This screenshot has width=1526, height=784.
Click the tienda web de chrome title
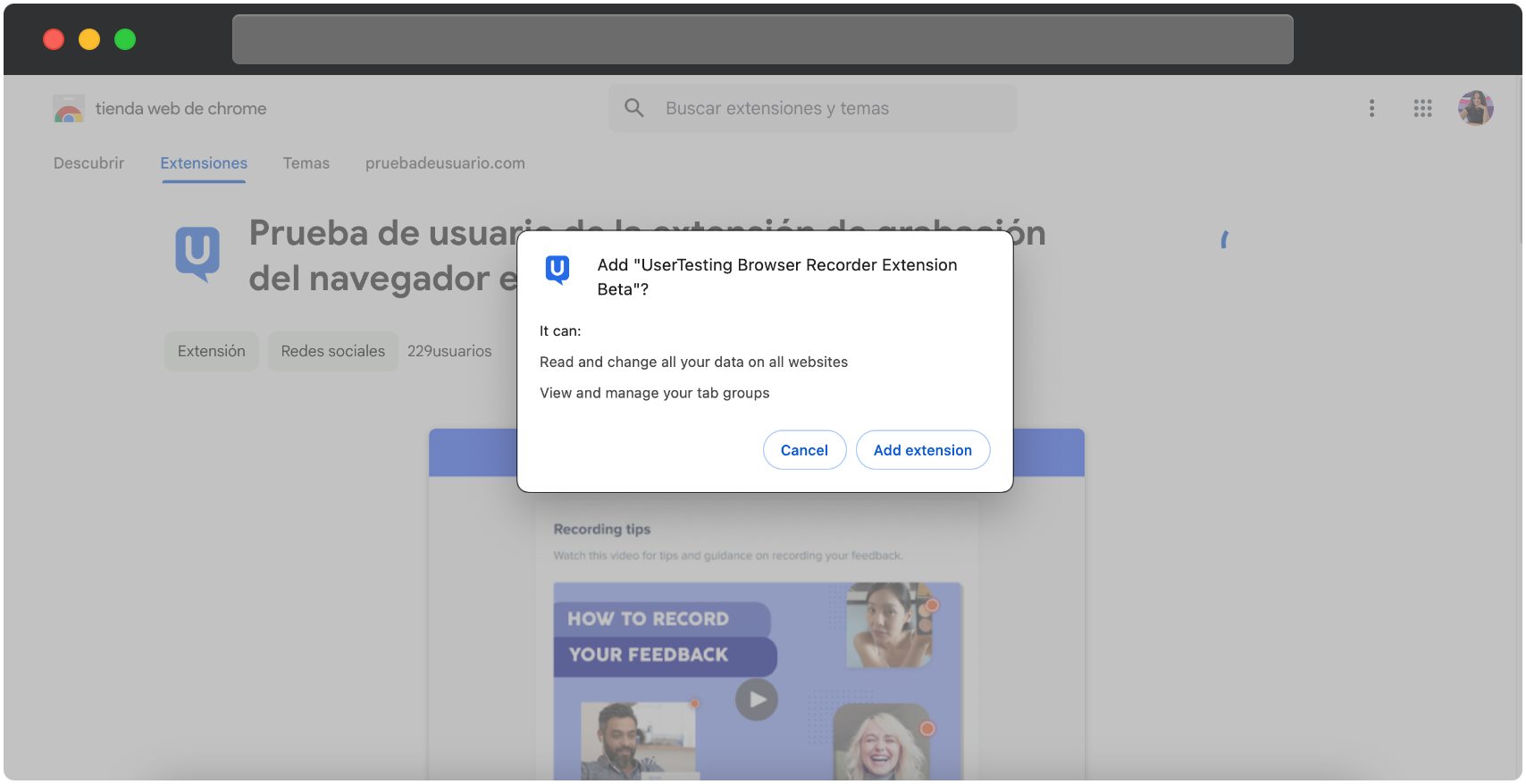pyautogui.click(x=181, y=108)
